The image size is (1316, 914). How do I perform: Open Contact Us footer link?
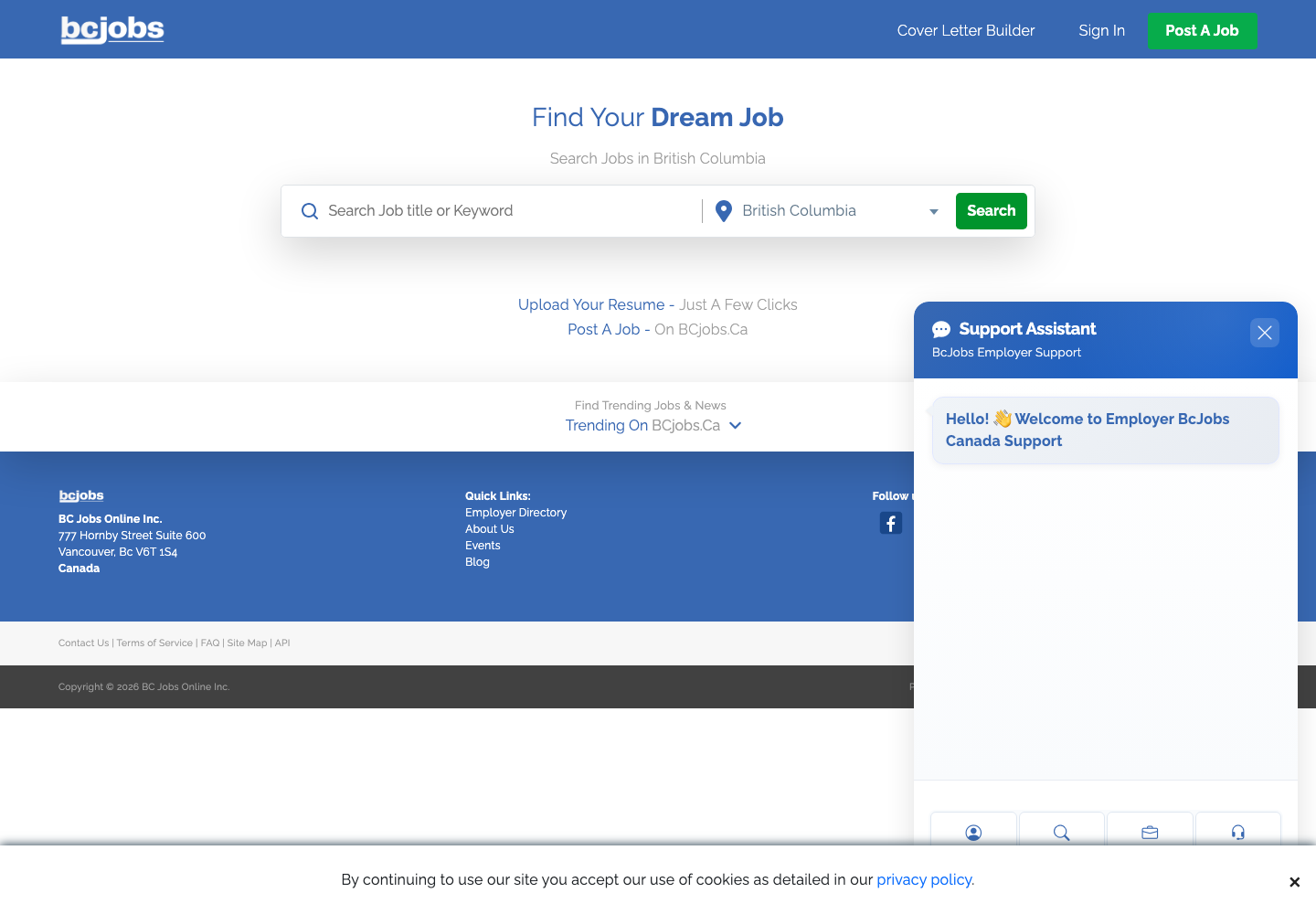pos(83,643)
